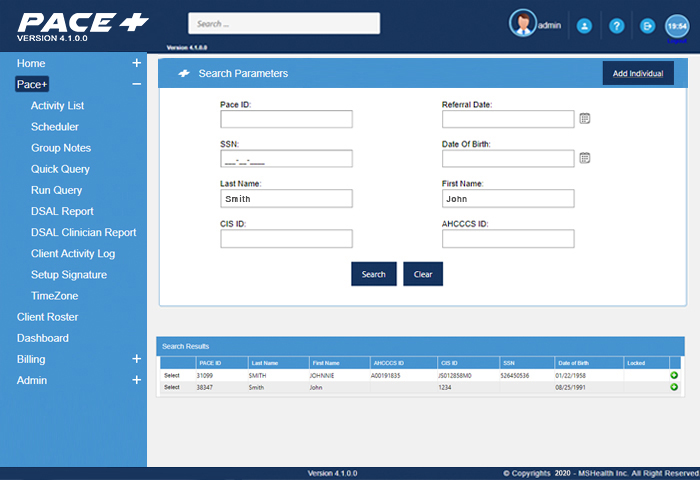Click the Locked column header

[636, 363]
